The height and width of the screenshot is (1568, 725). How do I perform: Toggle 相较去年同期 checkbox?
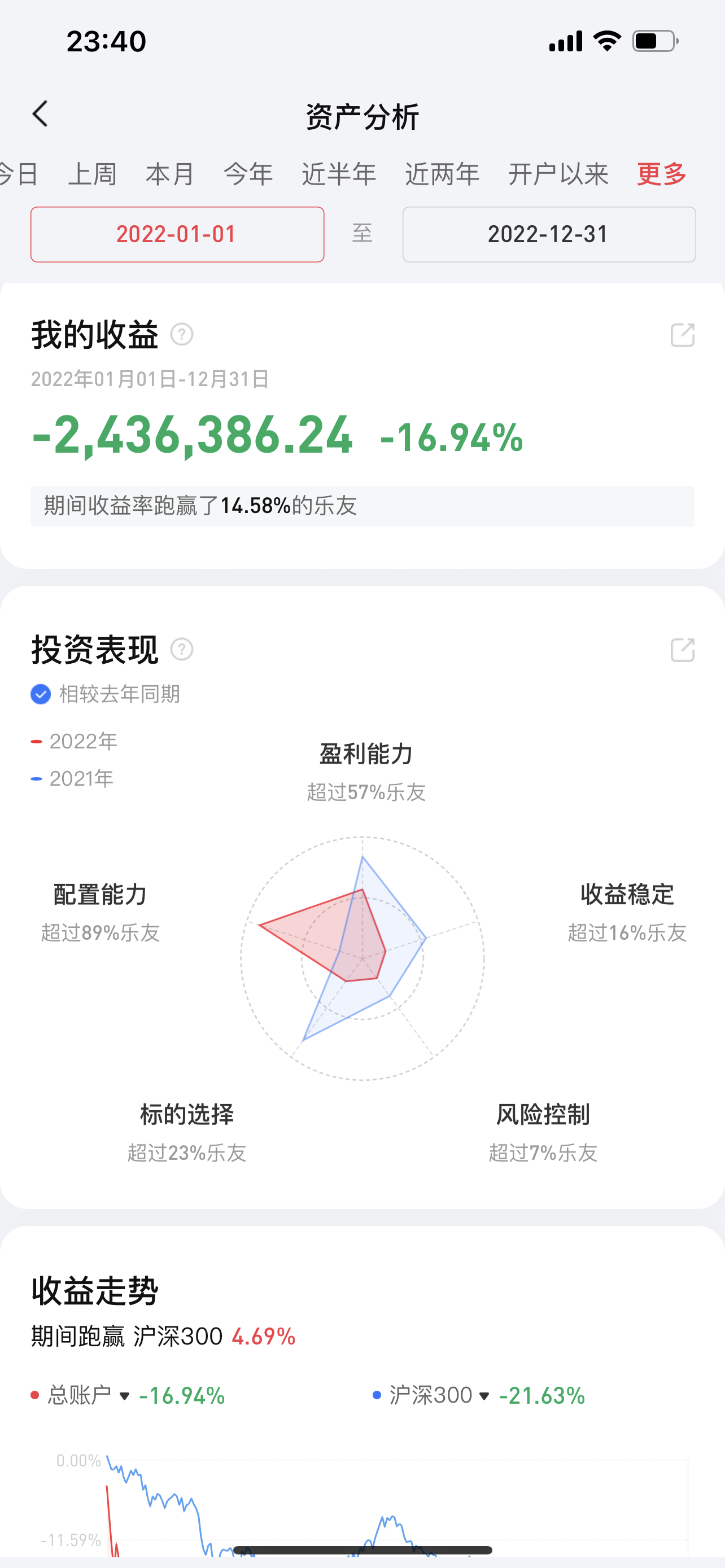click(x=41, y=694)
